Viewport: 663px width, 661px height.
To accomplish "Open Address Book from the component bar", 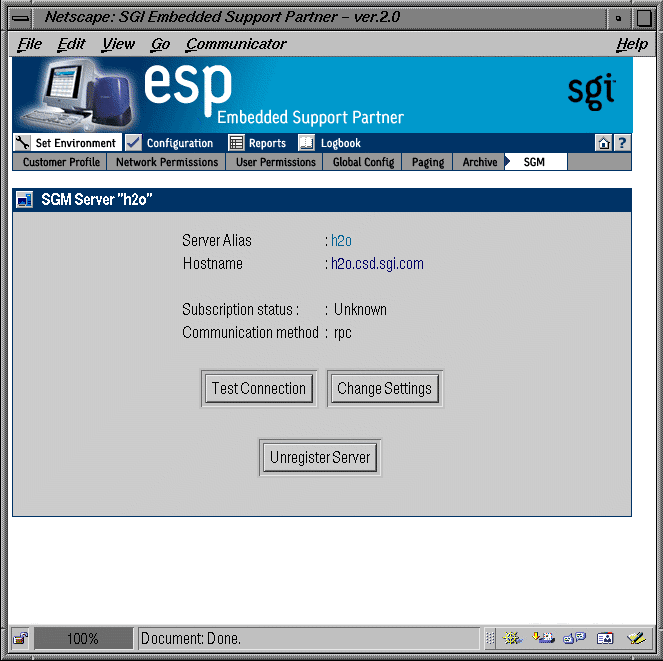I will point(605,637).
